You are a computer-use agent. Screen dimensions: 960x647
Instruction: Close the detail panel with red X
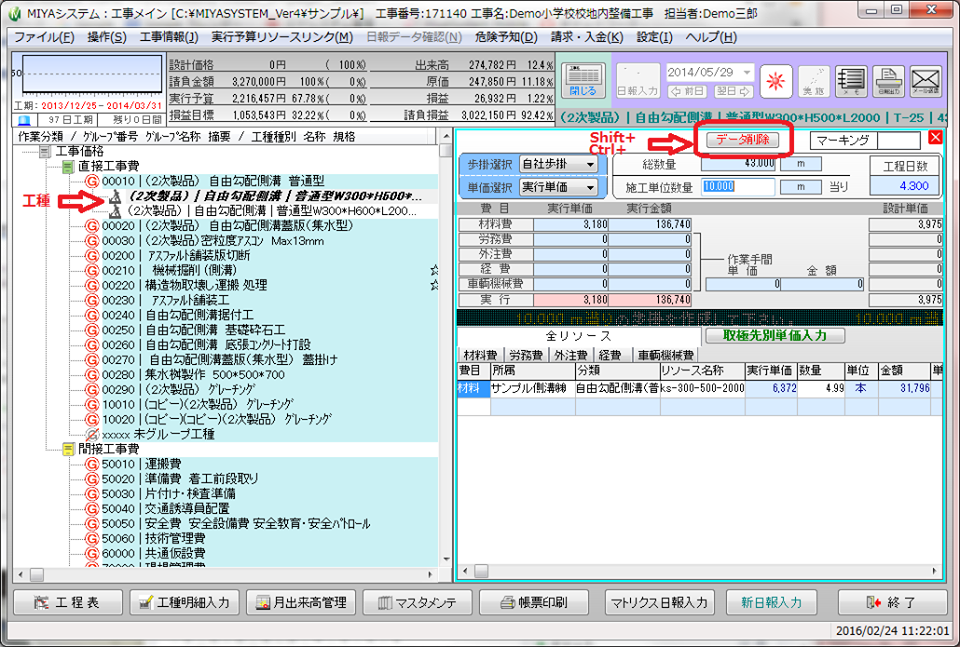point(935,138)
